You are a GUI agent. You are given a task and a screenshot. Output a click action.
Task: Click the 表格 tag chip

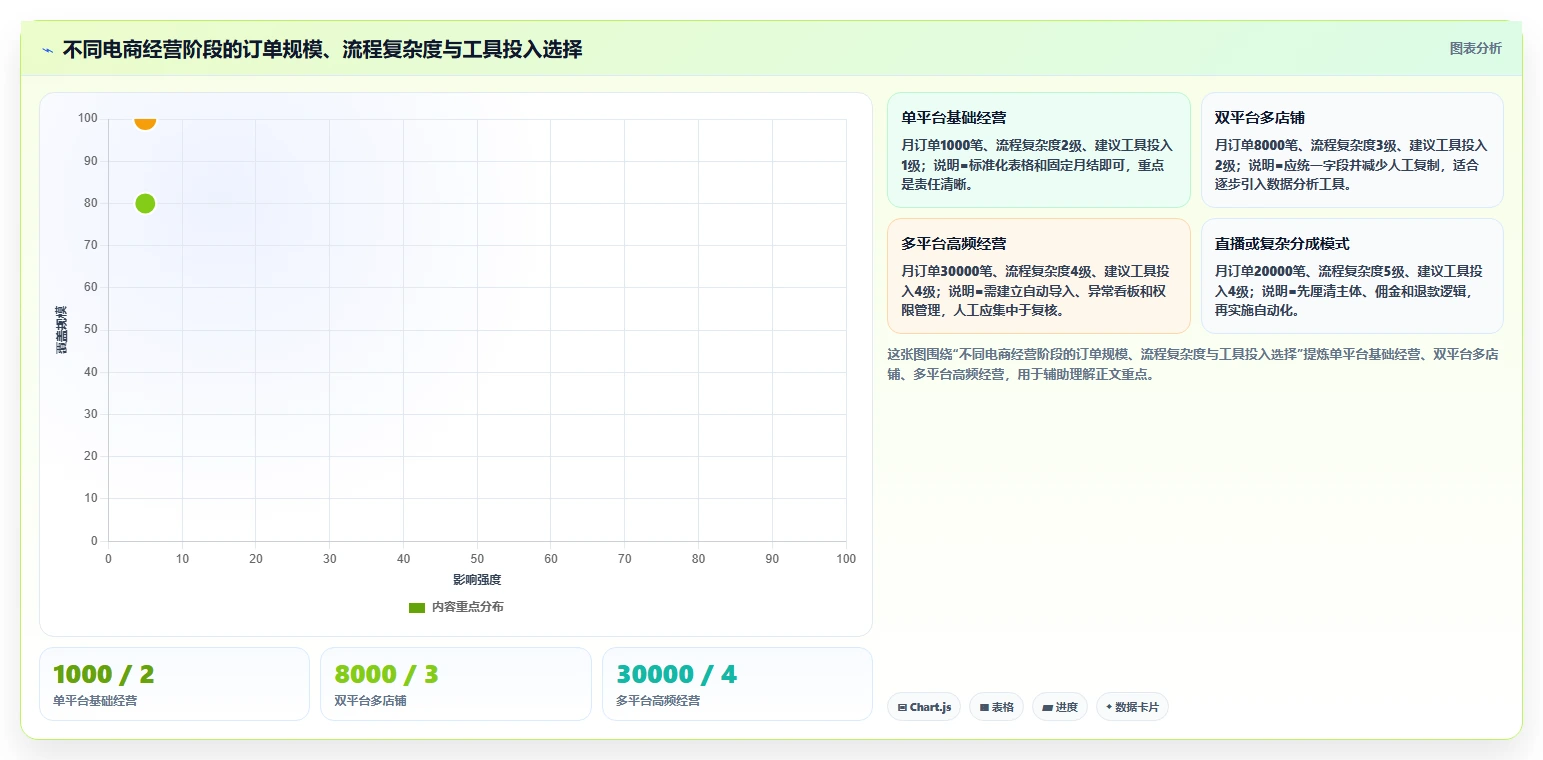click(996, 707)
